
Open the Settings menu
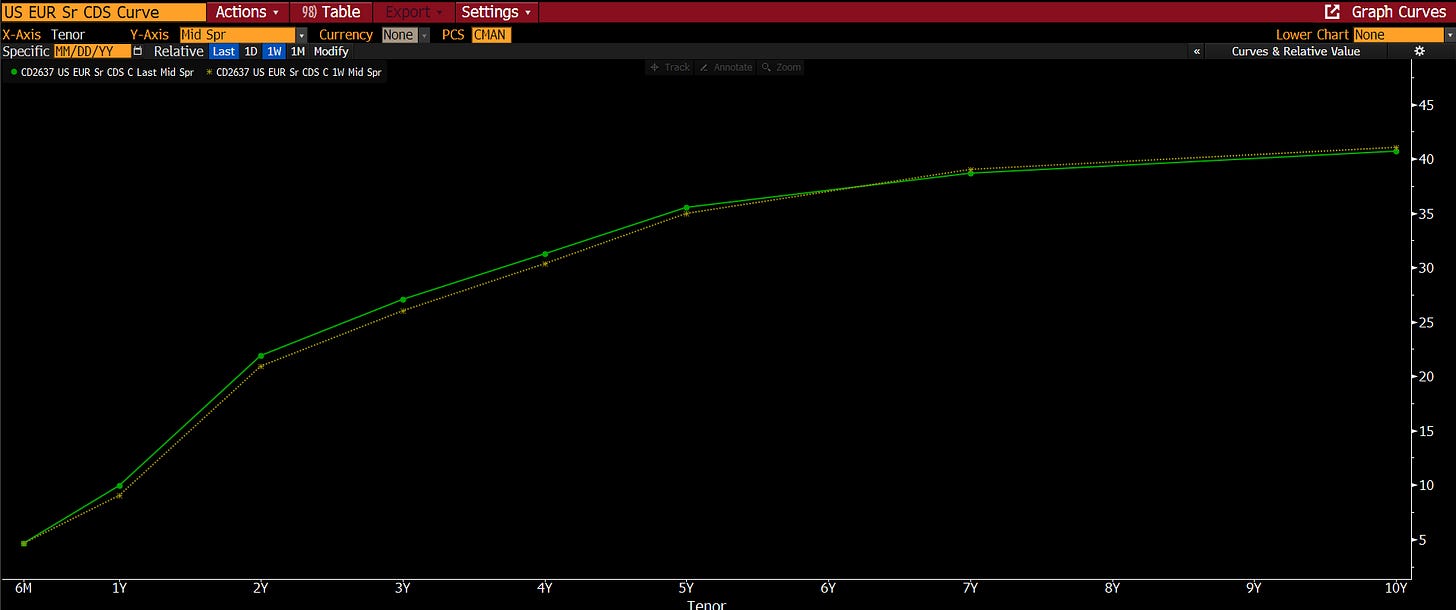(497, 12)
